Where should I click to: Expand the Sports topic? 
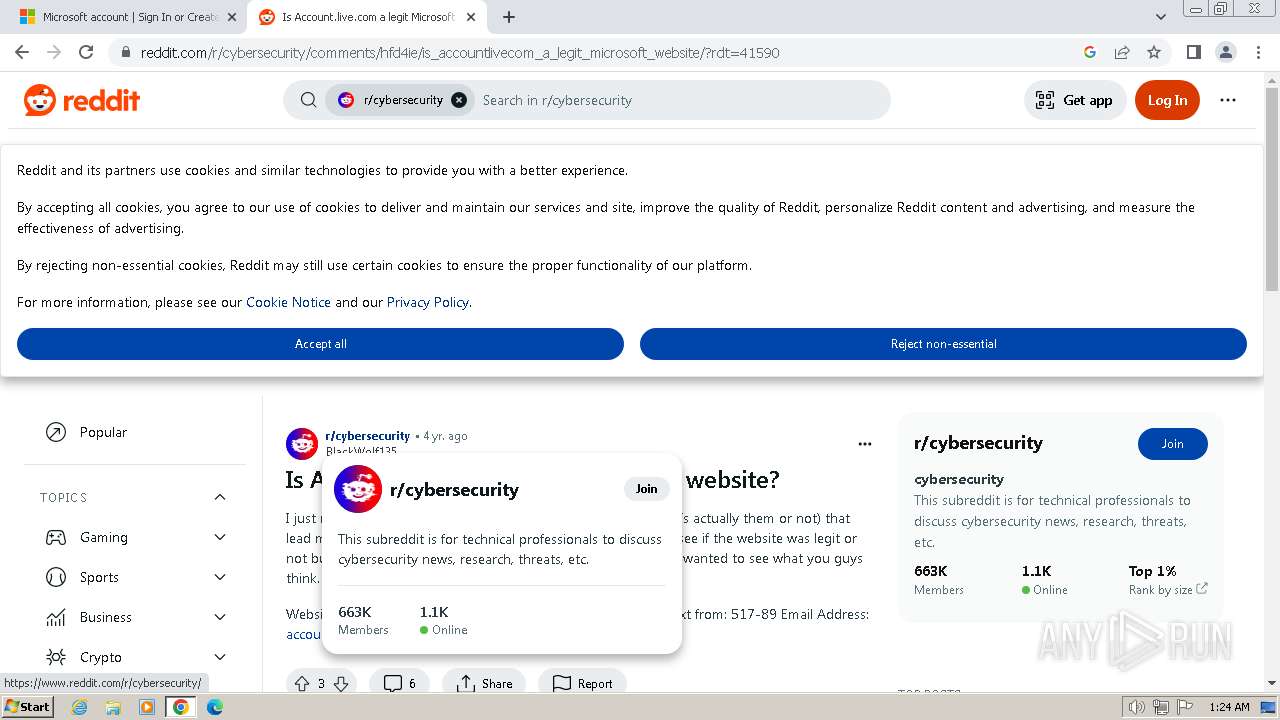[220, 577]
